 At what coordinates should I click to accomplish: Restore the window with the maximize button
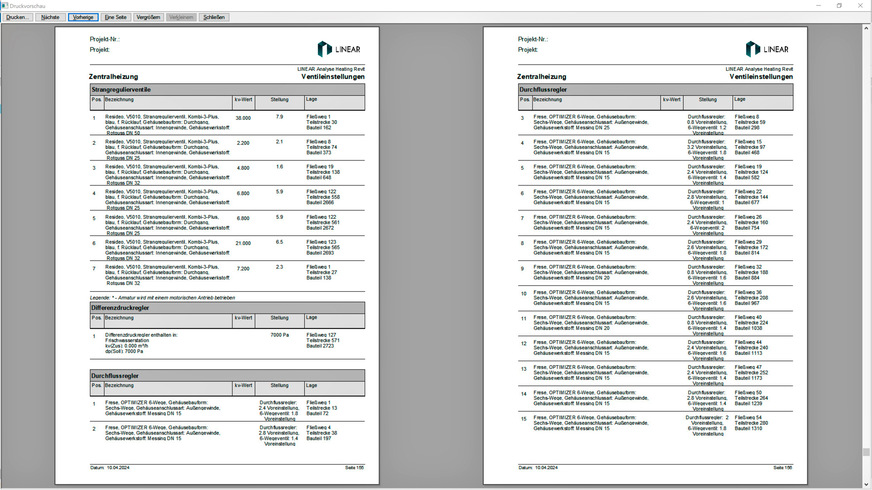pos(839,6)
